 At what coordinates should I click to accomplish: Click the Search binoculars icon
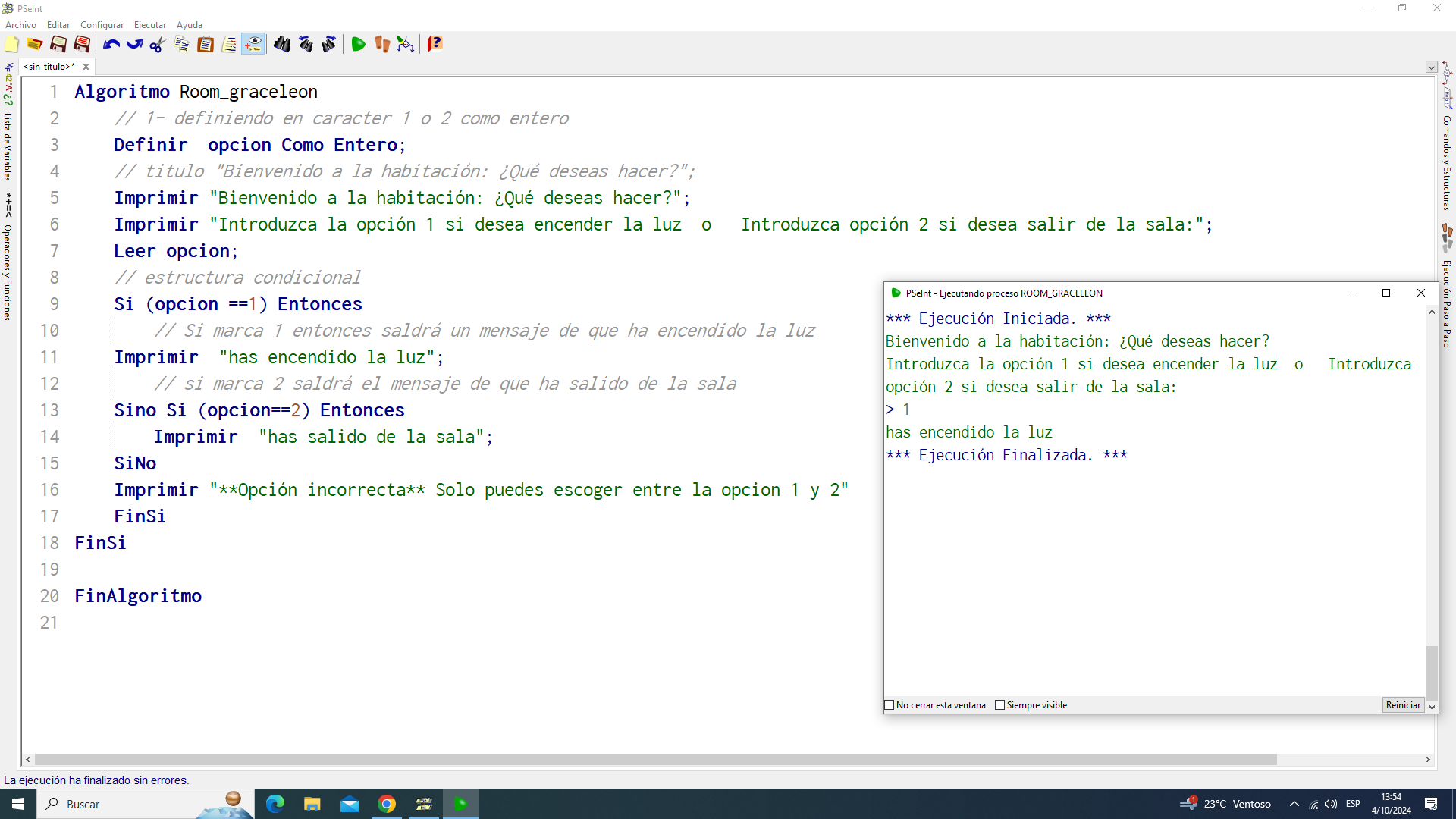[282, 45]
